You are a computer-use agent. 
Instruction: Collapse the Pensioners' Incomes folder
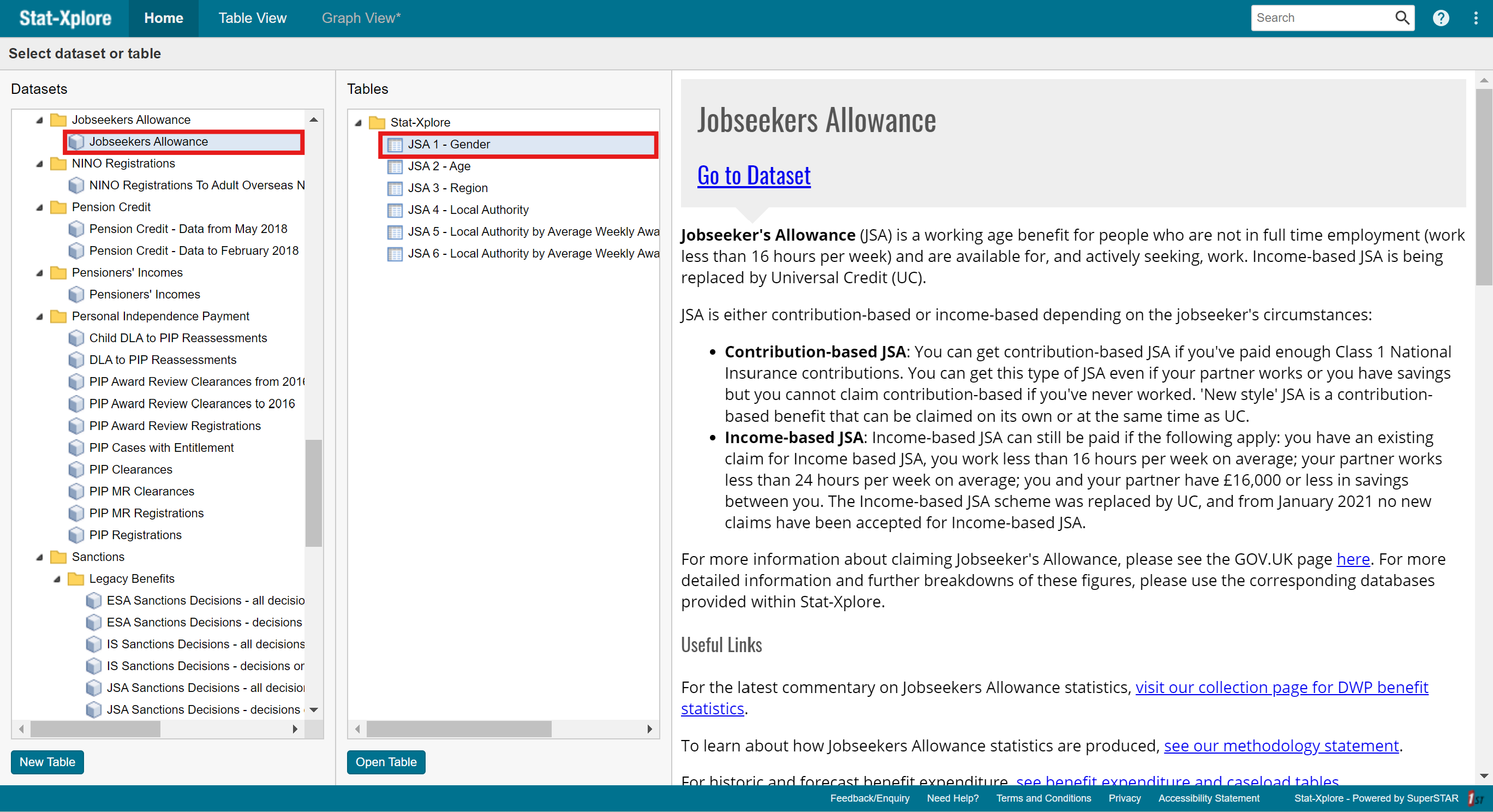pyautogui.click(x=39, y=273)
